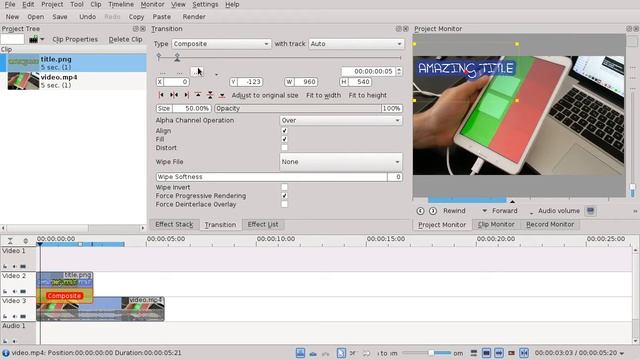
Task: Open the with track Auto dropdown
Action: tap(356, 44)
